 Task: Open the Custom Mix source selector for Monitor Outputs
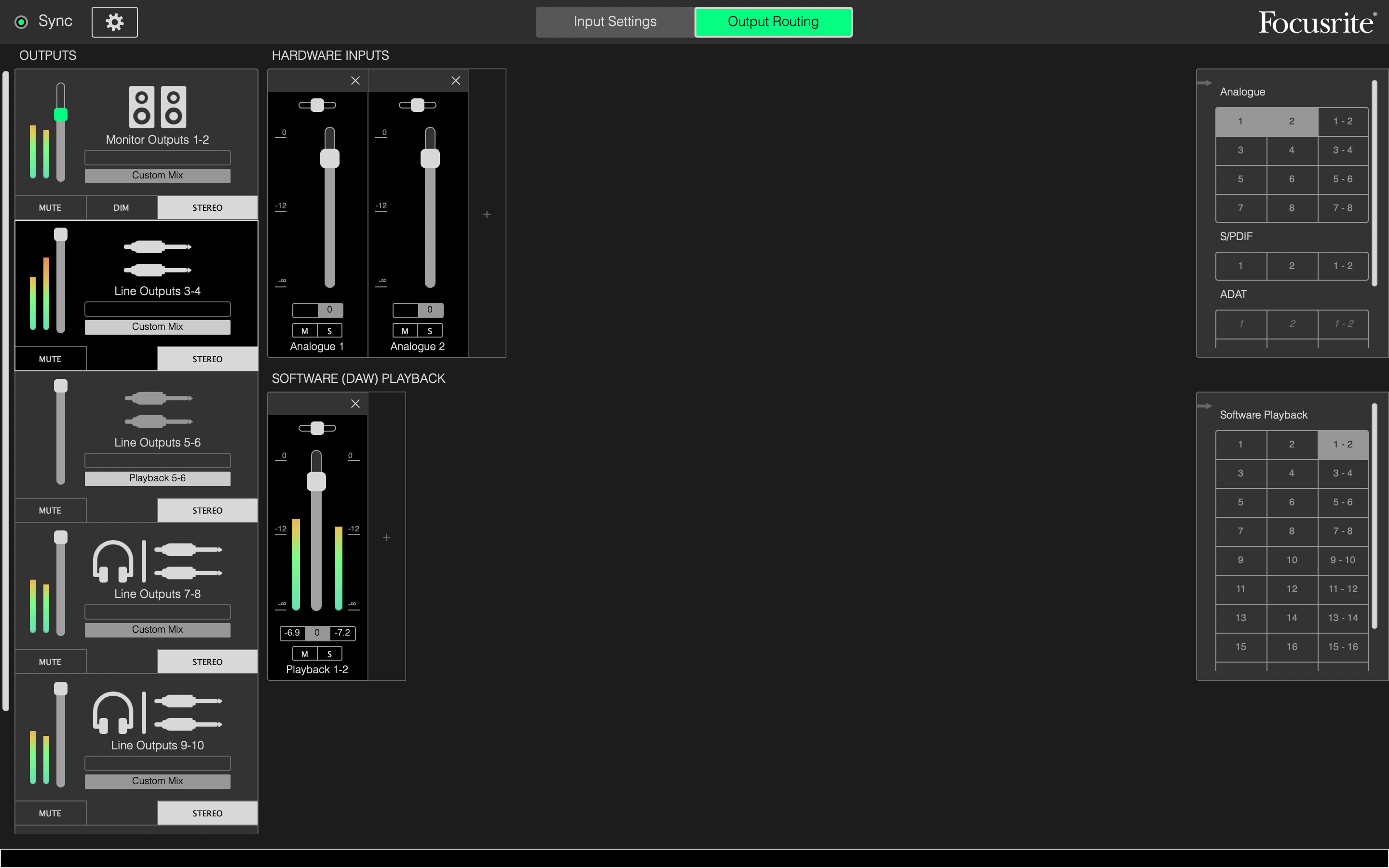pos(157,176)
